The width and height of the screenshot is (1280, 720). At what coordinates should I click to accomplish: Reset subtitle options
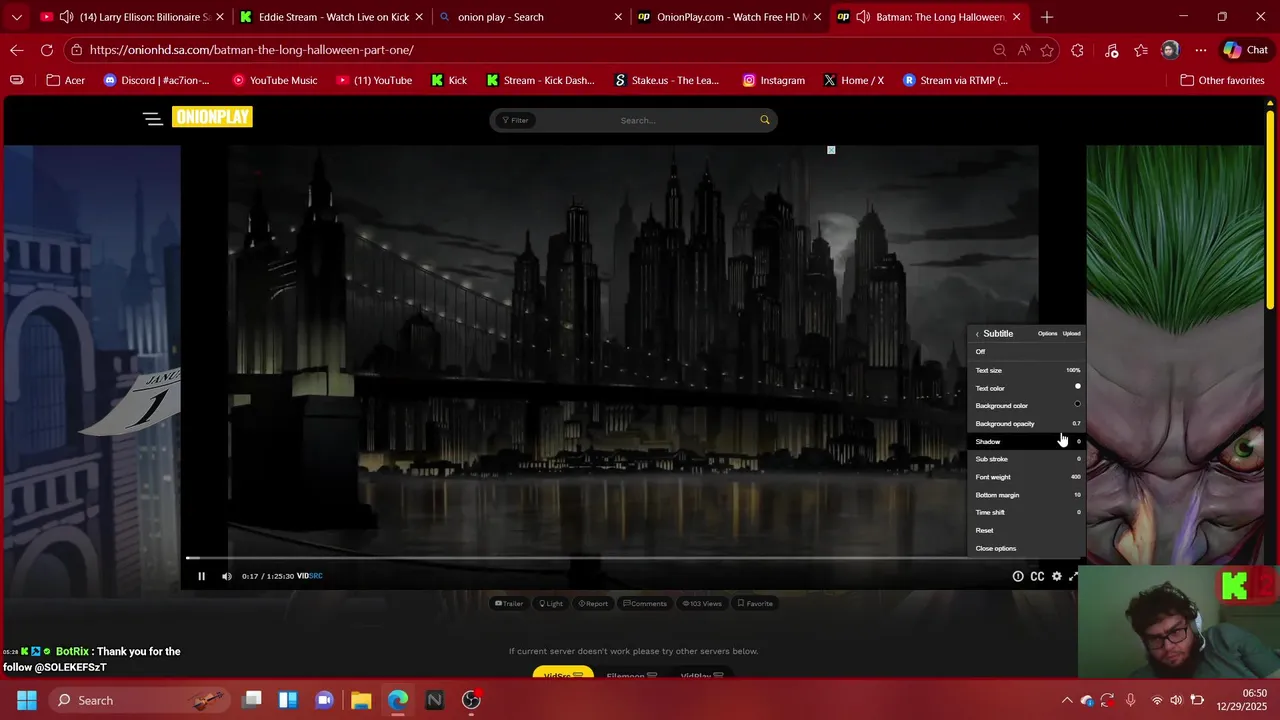(1027, 530)
